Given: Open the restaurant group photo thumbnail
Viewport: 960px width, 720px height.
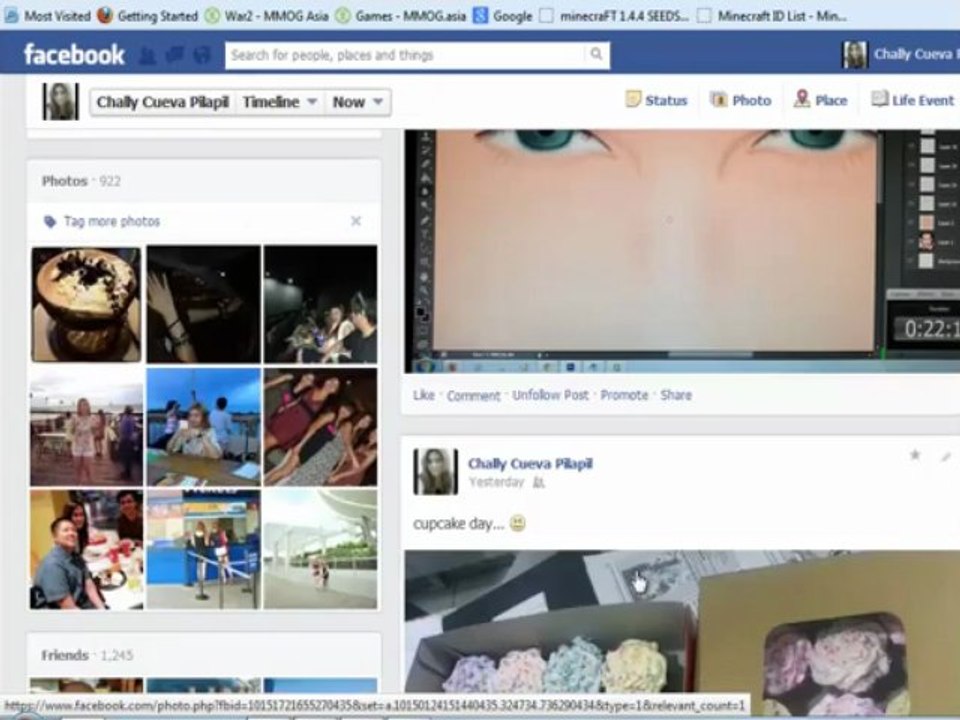Looking at the screenshot, I should 86,549.
